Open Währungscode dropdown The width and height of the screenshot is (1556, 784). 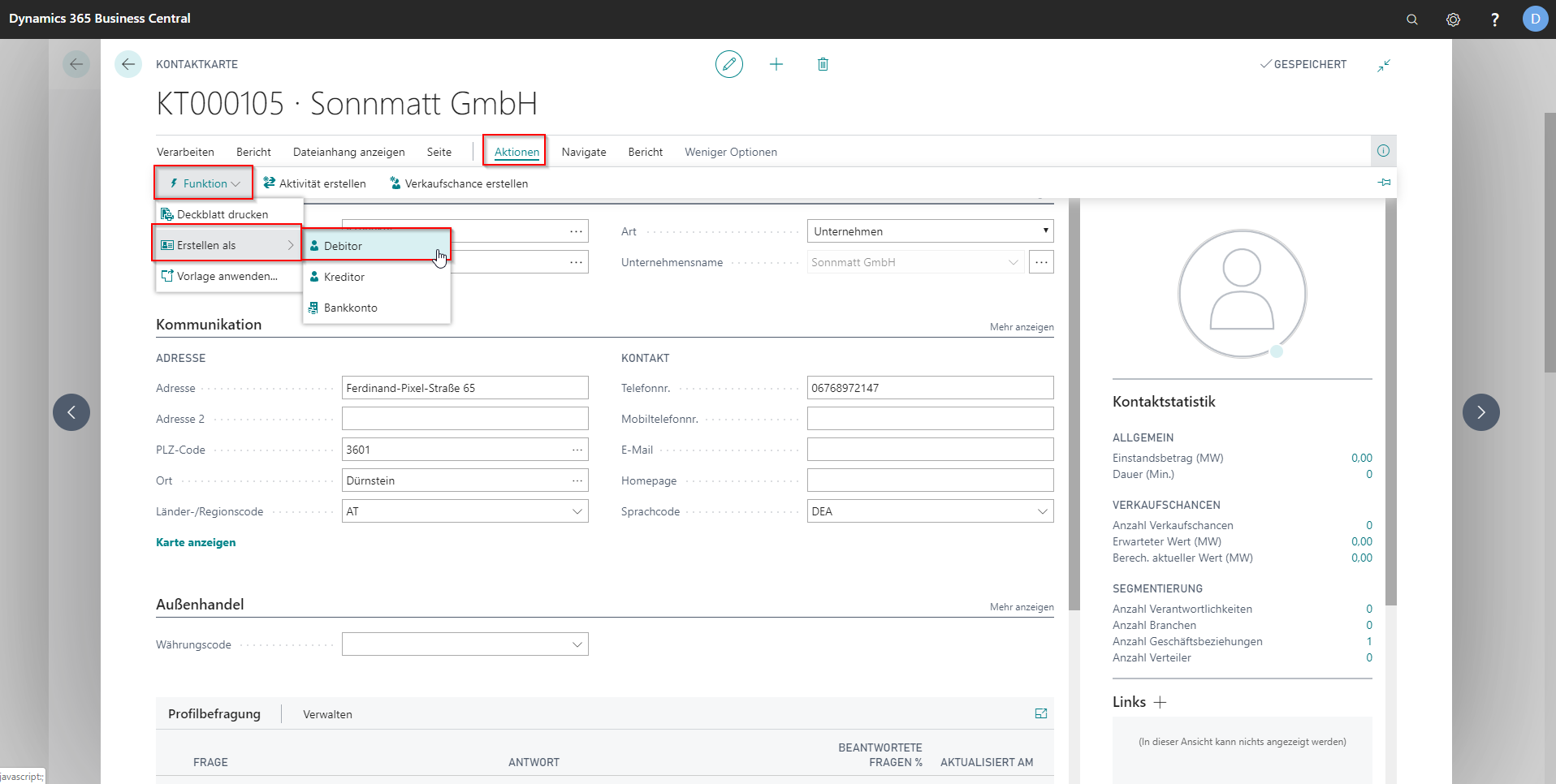577,644
